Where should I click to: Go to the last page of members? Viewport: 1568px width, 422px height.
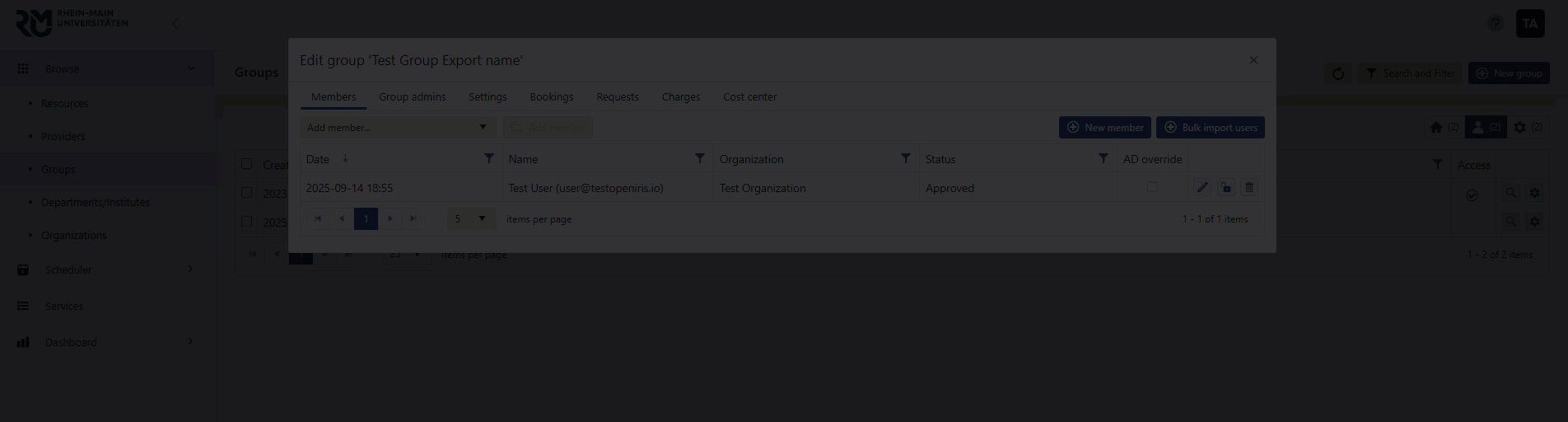[413, 218]
